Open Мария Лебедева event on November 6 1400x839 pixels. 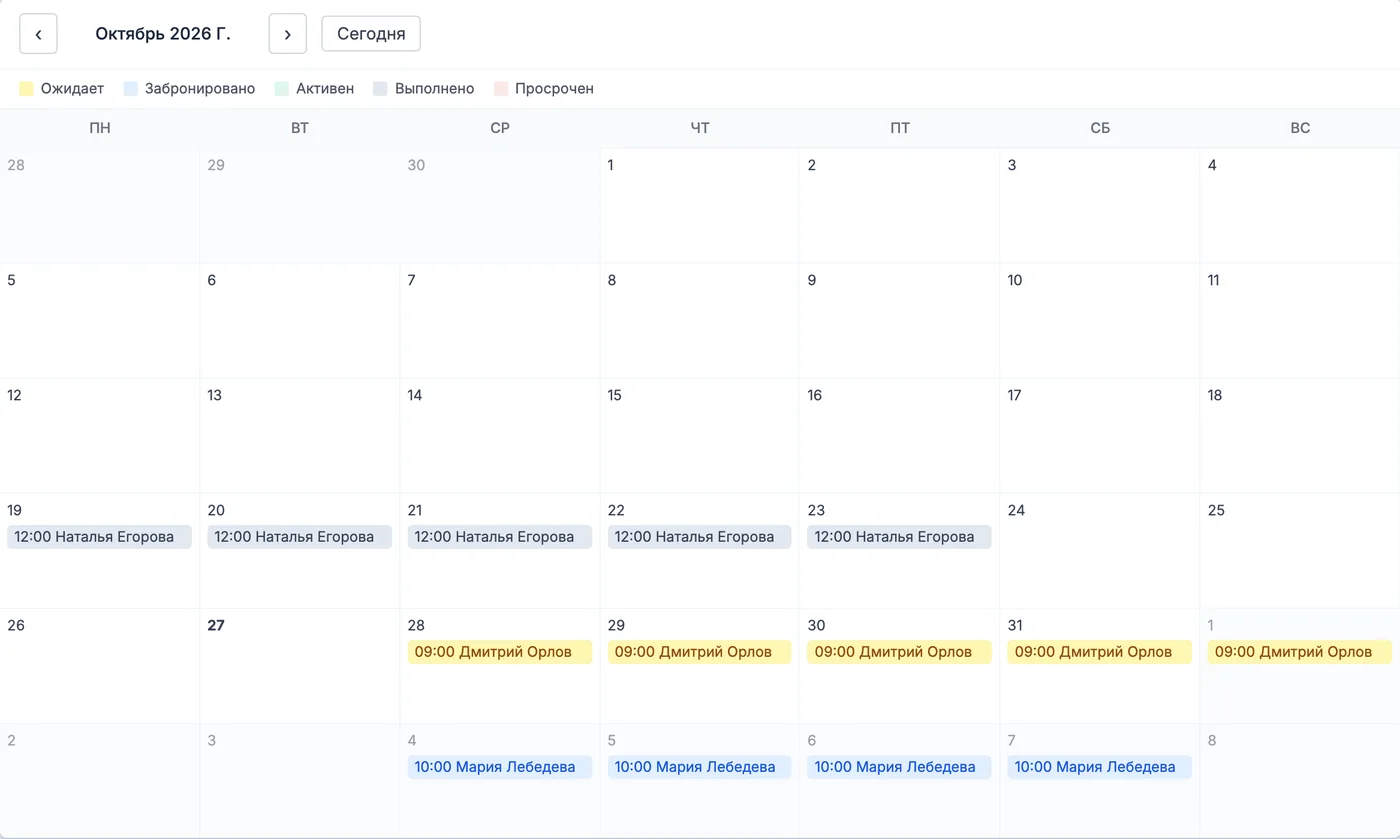pyautogui.click(x=899, y=767)
